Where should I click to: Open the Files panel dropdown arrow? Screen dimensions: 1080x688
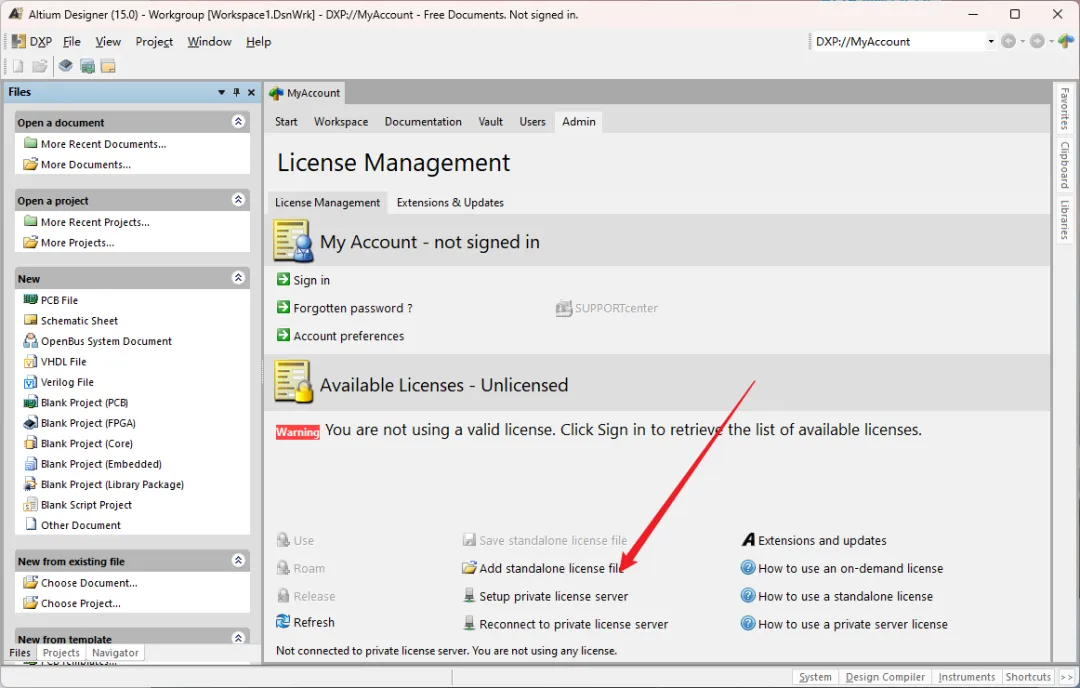pos(221,92)
